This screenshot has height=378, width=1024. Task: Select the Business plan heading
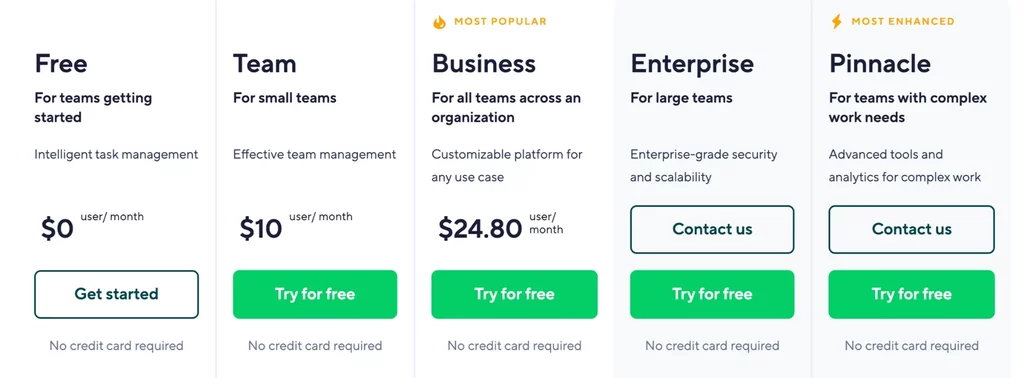[x=484, y=64]
